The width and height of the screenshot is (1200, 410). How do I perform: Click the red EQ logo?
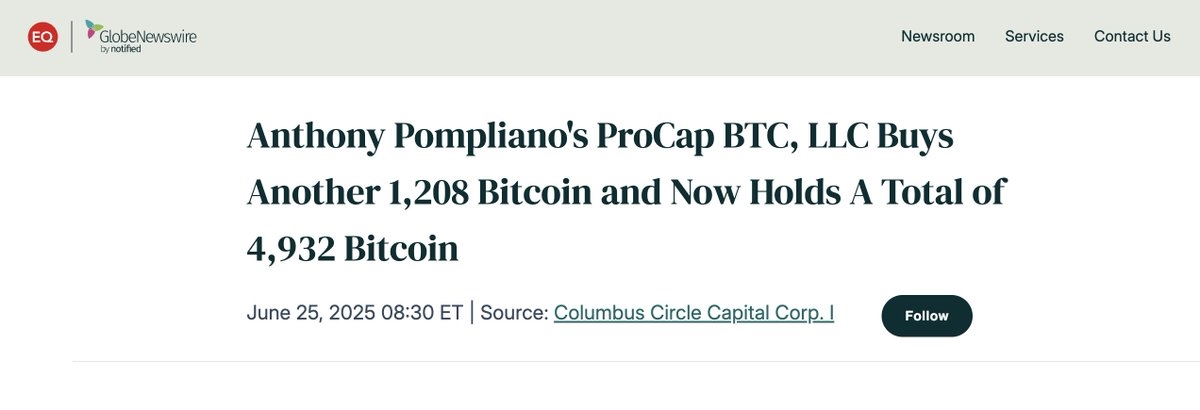click(43, 37)
